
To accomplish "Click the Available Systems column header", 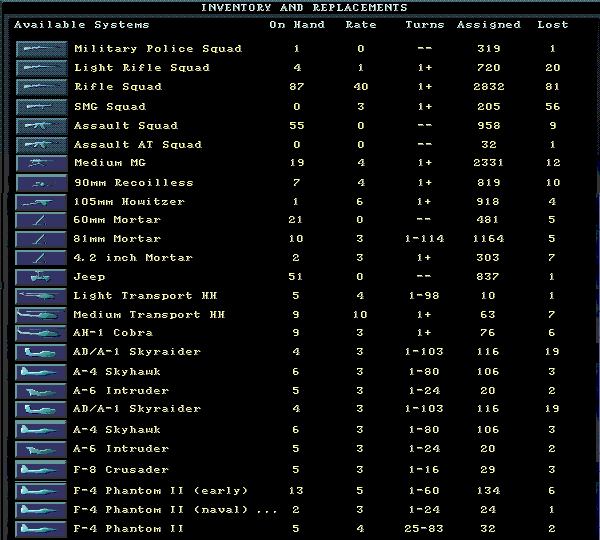I will pyautogui.click(x=82, y=25).
